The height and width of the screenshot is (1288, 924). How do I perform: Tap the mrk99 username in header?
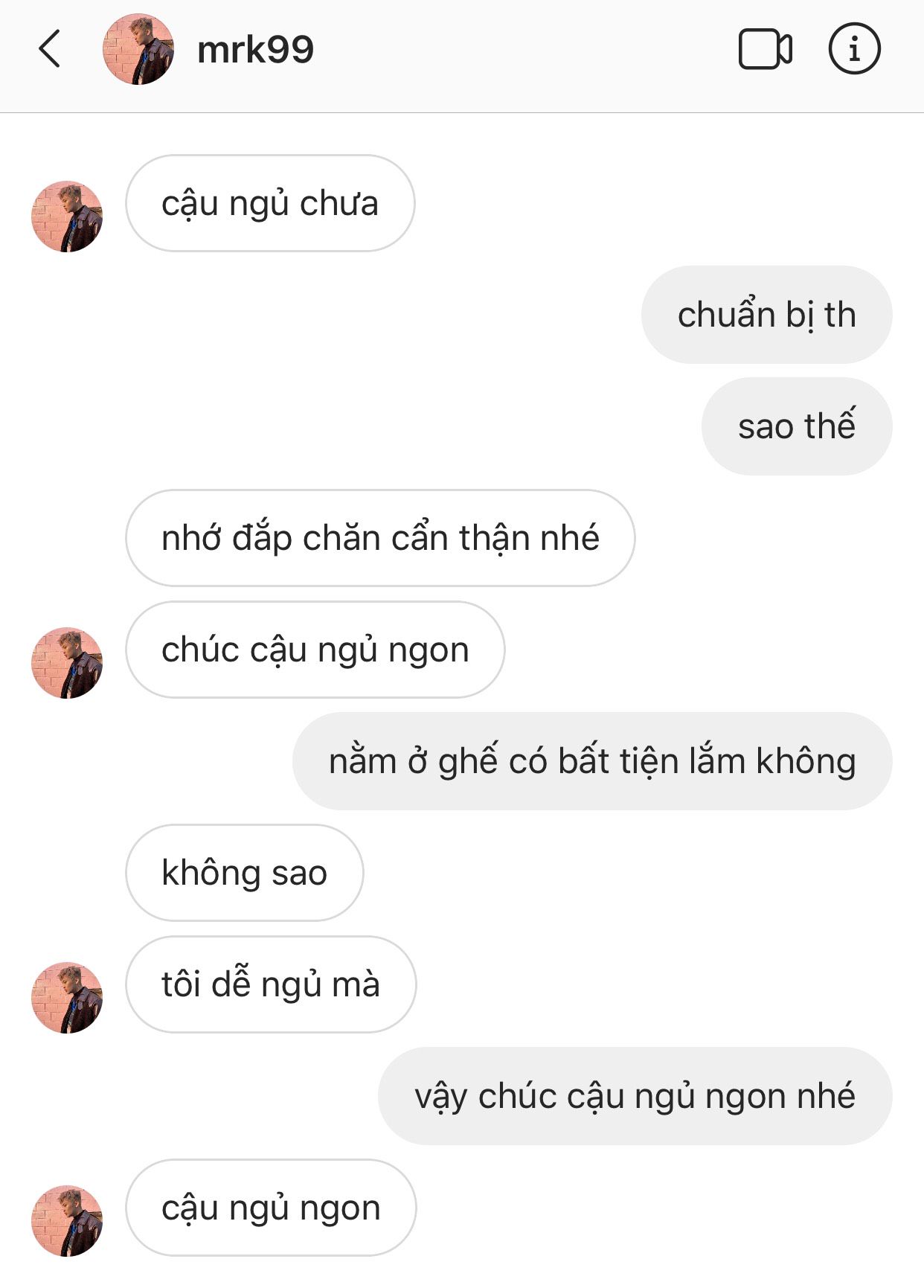tap(255, 50)
